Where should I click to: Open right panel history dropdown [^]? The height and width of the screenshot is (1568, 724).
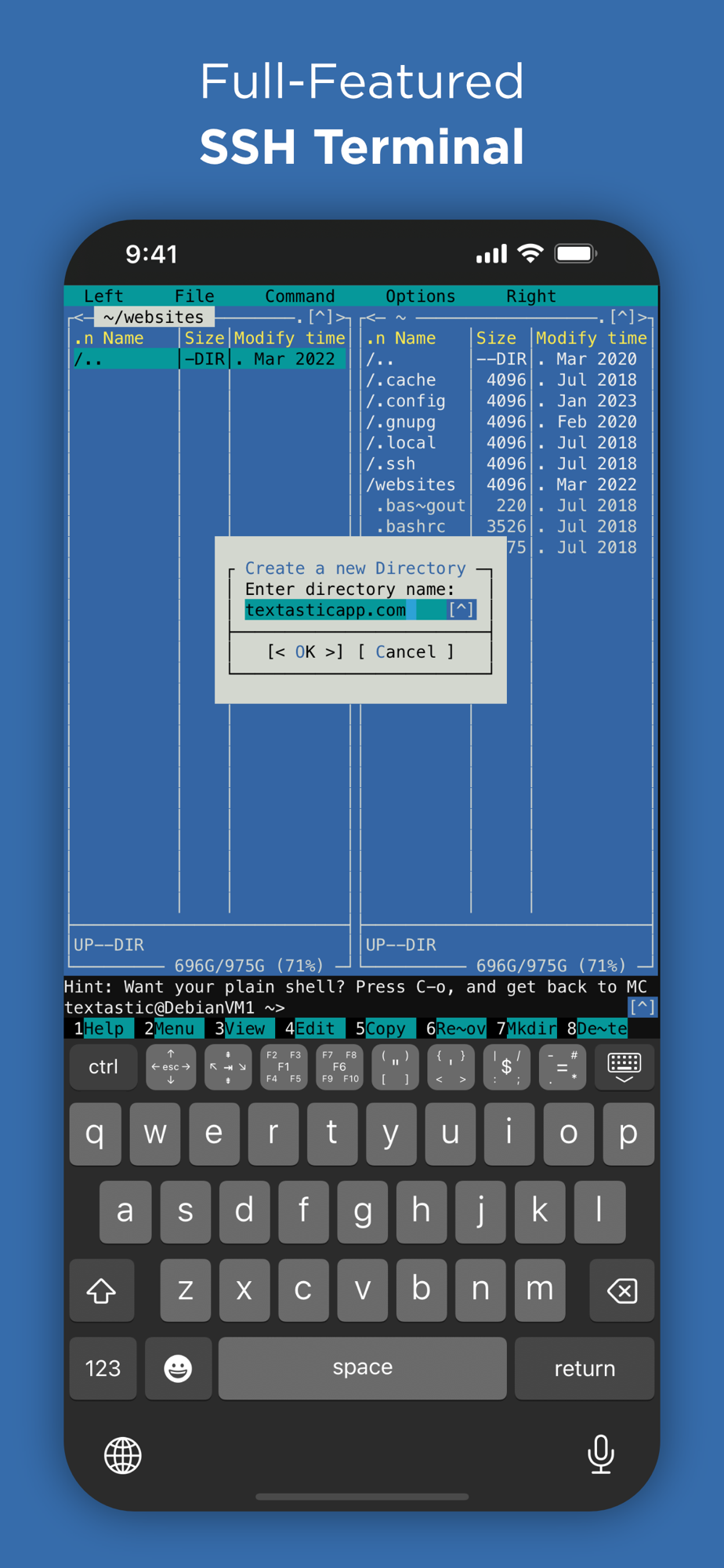[x=622, y=317]
